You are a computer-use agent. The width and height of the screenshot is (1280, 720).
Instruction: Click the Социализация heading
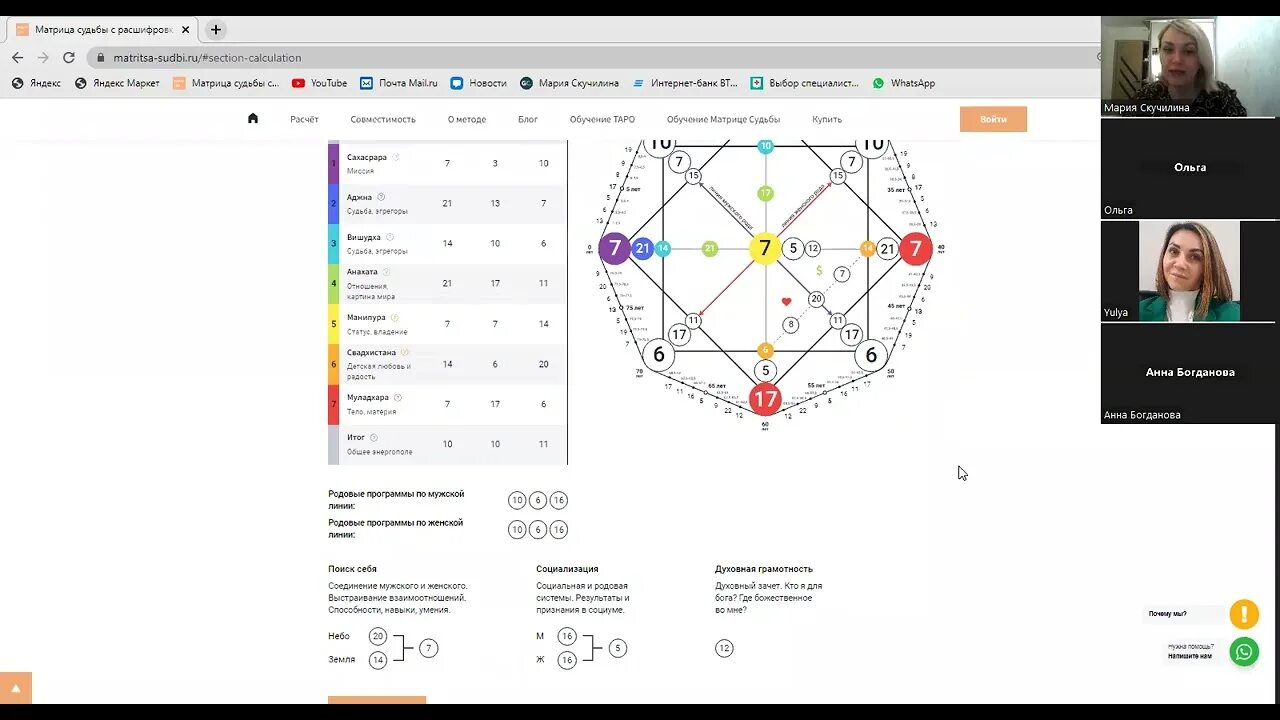point(567,569)
